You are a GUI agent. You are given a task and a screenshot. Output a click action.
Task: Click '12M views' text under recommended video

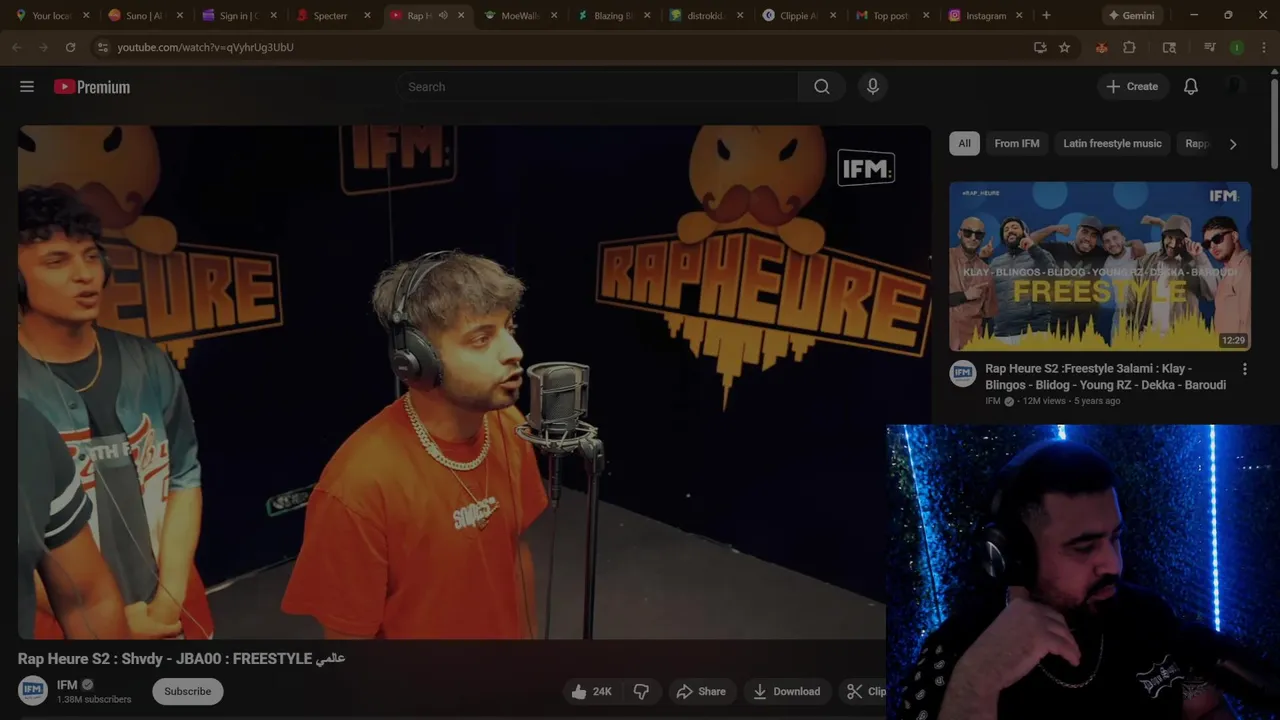[x=1046, y=401]
